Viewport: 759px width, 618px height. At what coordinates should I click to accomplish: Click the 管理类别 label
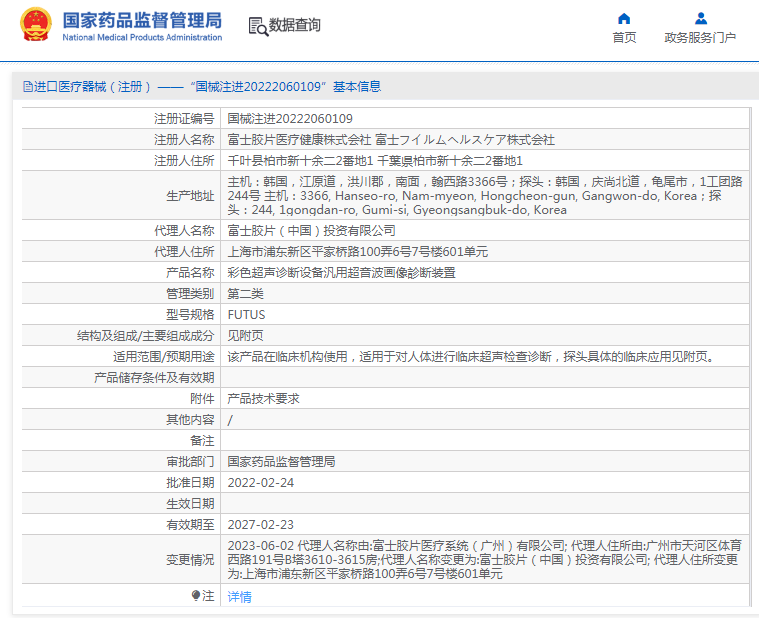[x=190, y=294]
